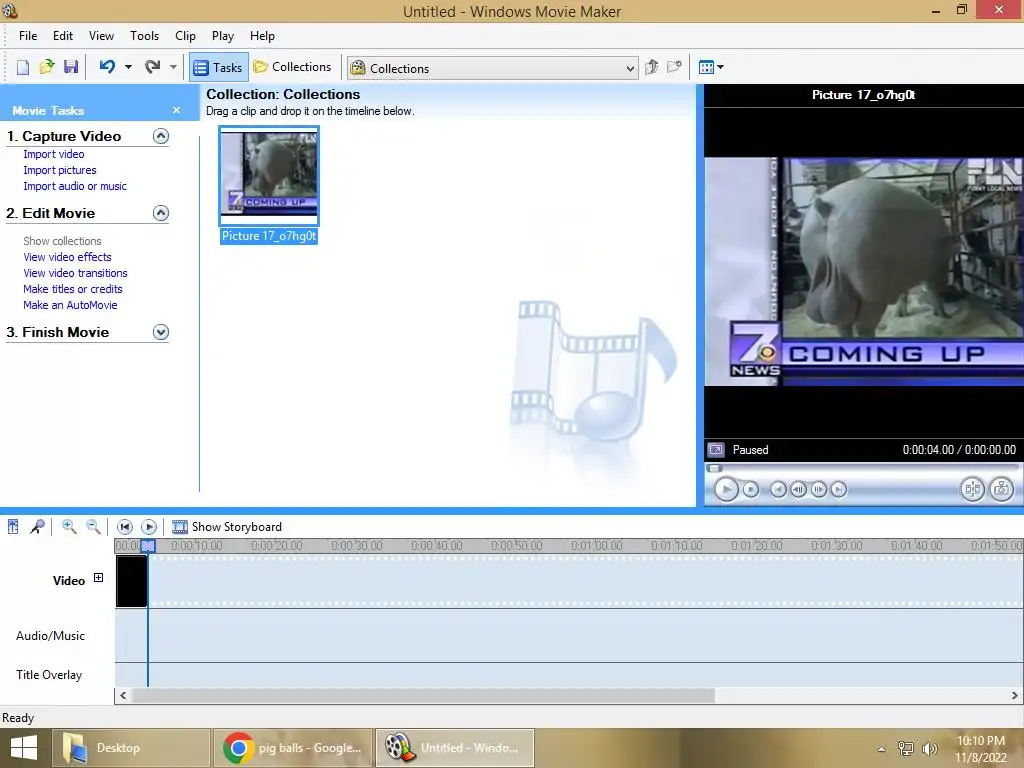This screenshot has height=768, width=1024.
Task: Open the Play menu
Action: (223, 36)
